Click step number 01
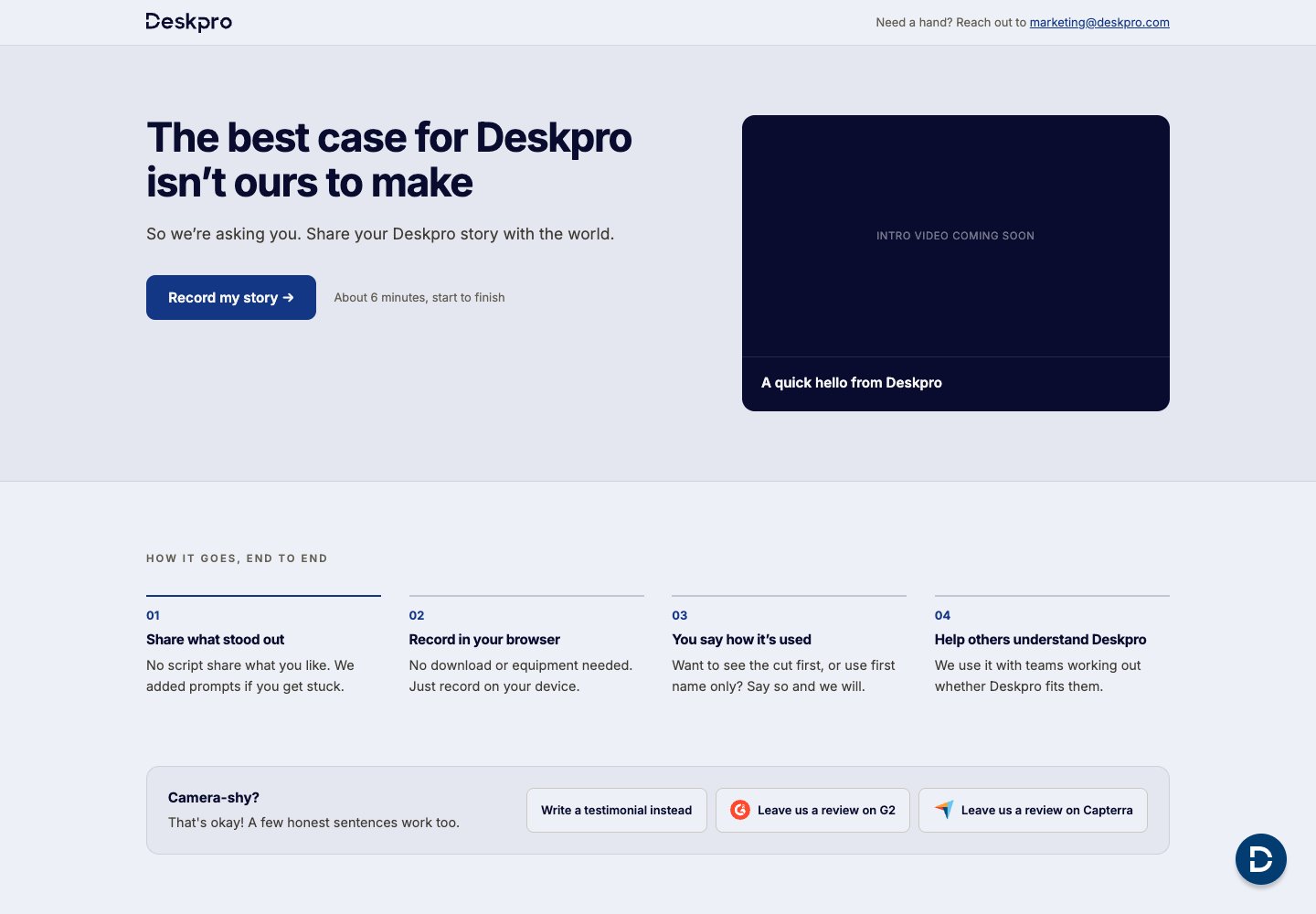1316x914 pixels. [x=153, y=615]
